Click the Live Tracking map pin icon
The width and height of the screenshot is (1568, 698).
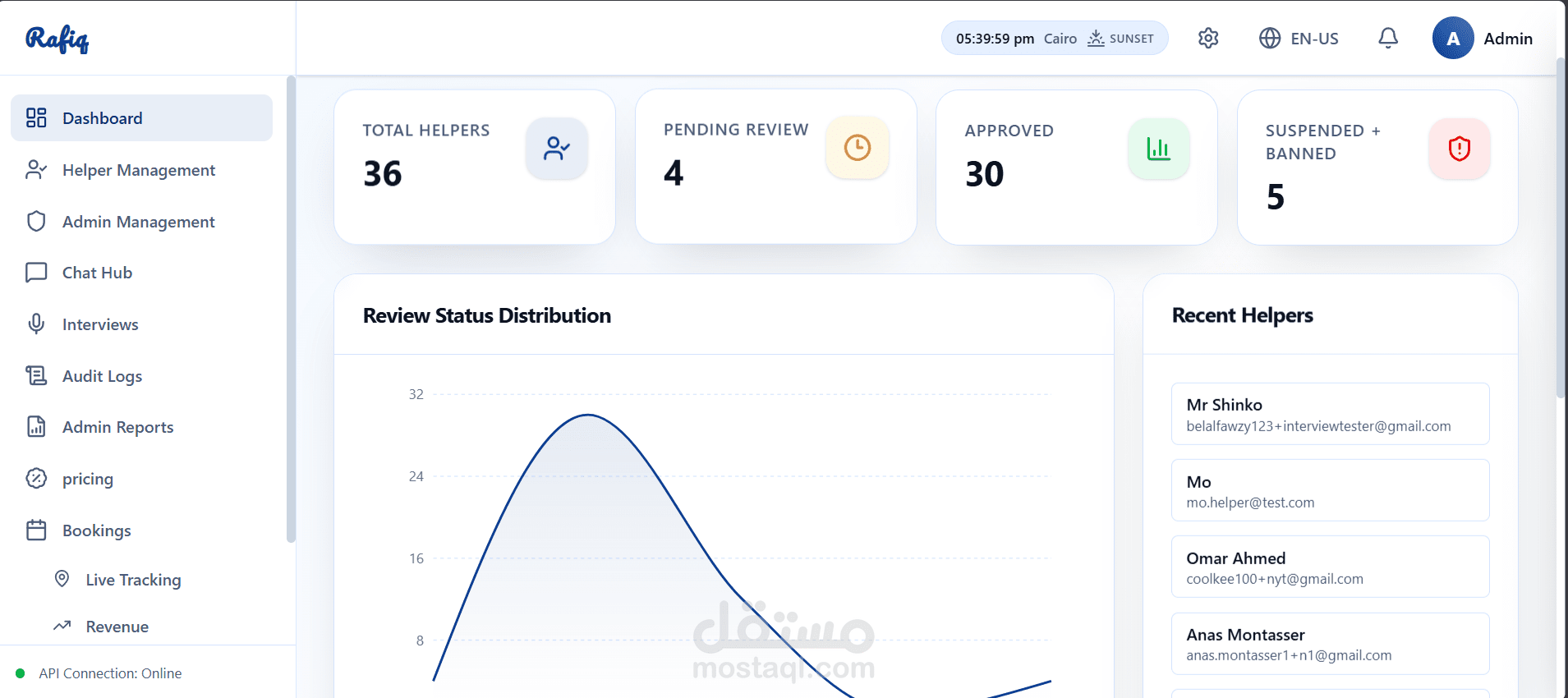click(x=62, y=579)
